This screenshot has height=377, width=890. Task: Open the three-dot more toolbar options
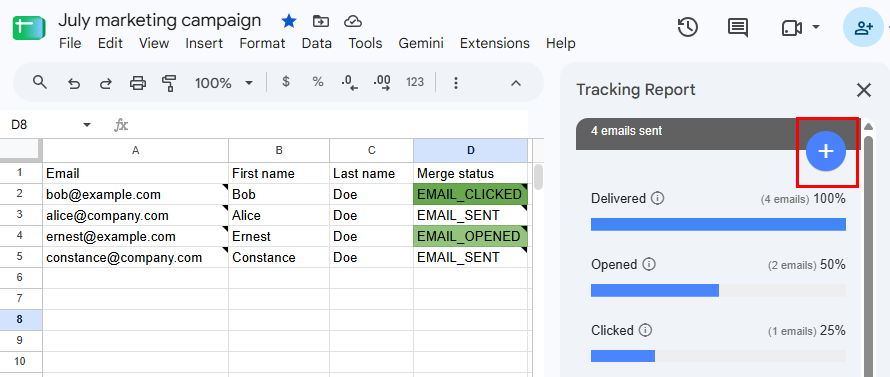click(x=455, y=83)
